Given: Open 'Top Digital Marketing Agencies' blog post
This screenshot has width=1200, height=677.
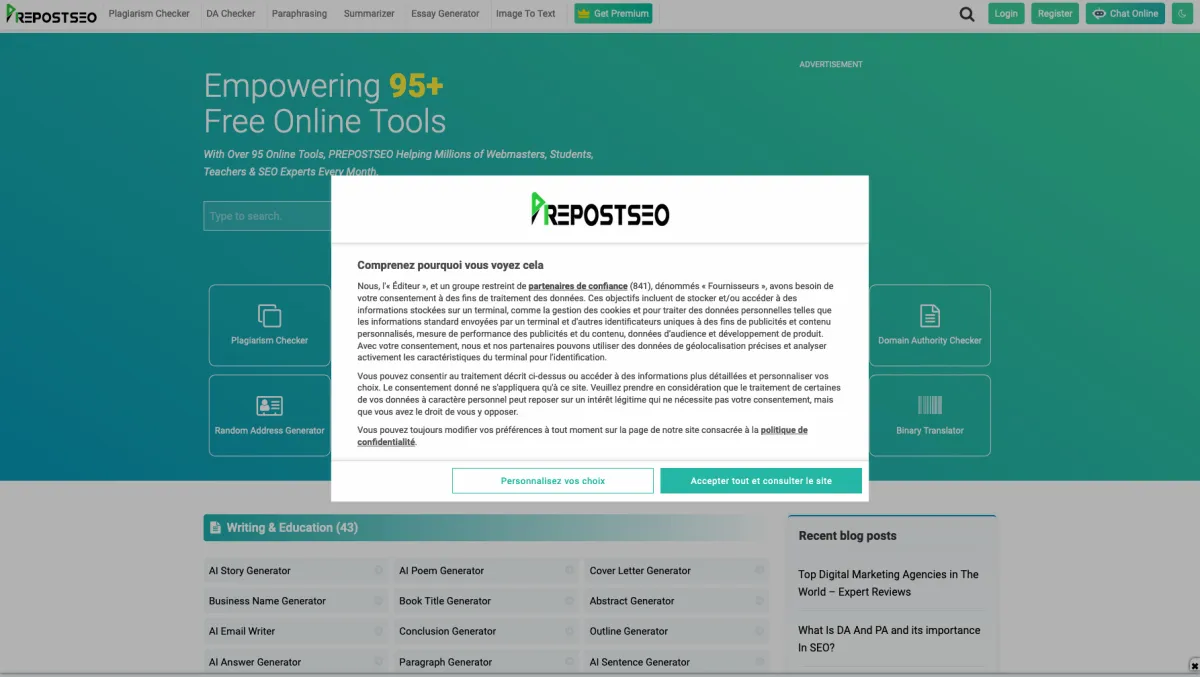Looking at the screenshot, I should click(888, 583).
